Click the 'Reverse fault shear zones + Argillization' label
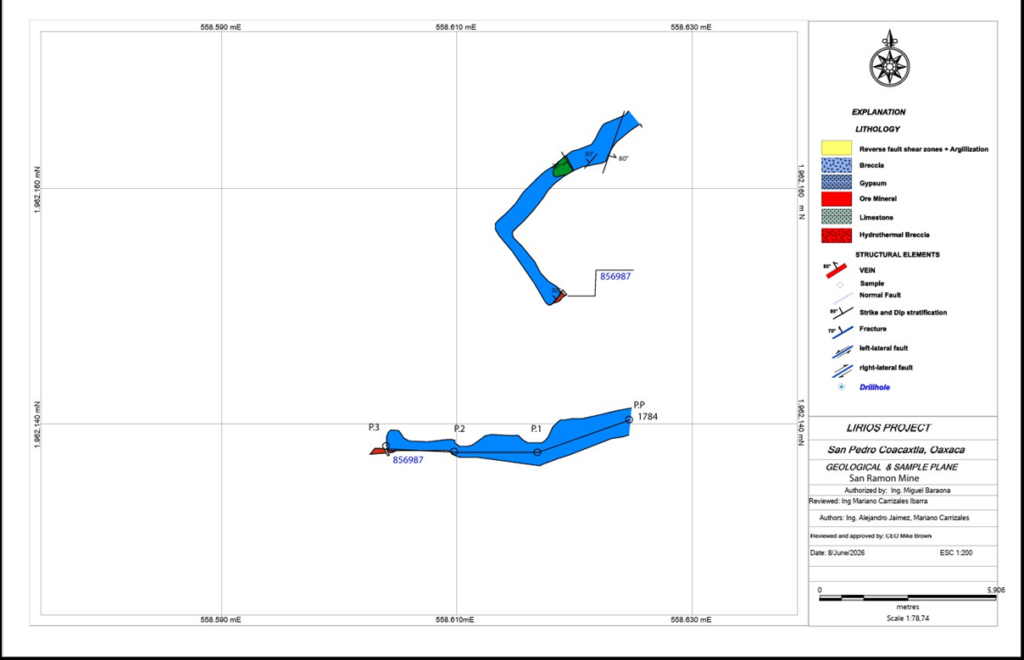 (x=923, y=149)
